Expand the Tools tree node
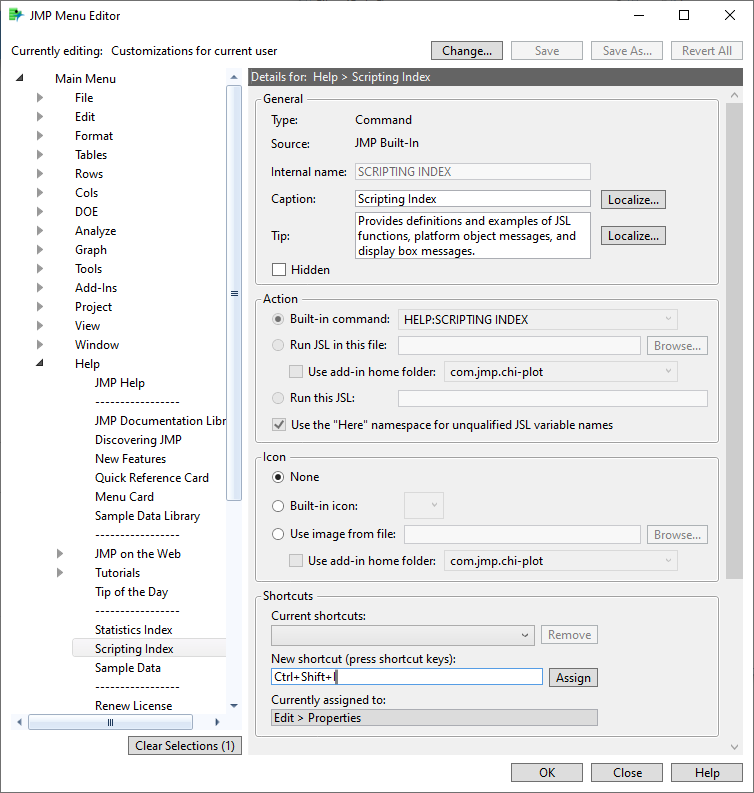Image resolution: width=754 pixels, height=793 pixels. (x=40, y=269)
